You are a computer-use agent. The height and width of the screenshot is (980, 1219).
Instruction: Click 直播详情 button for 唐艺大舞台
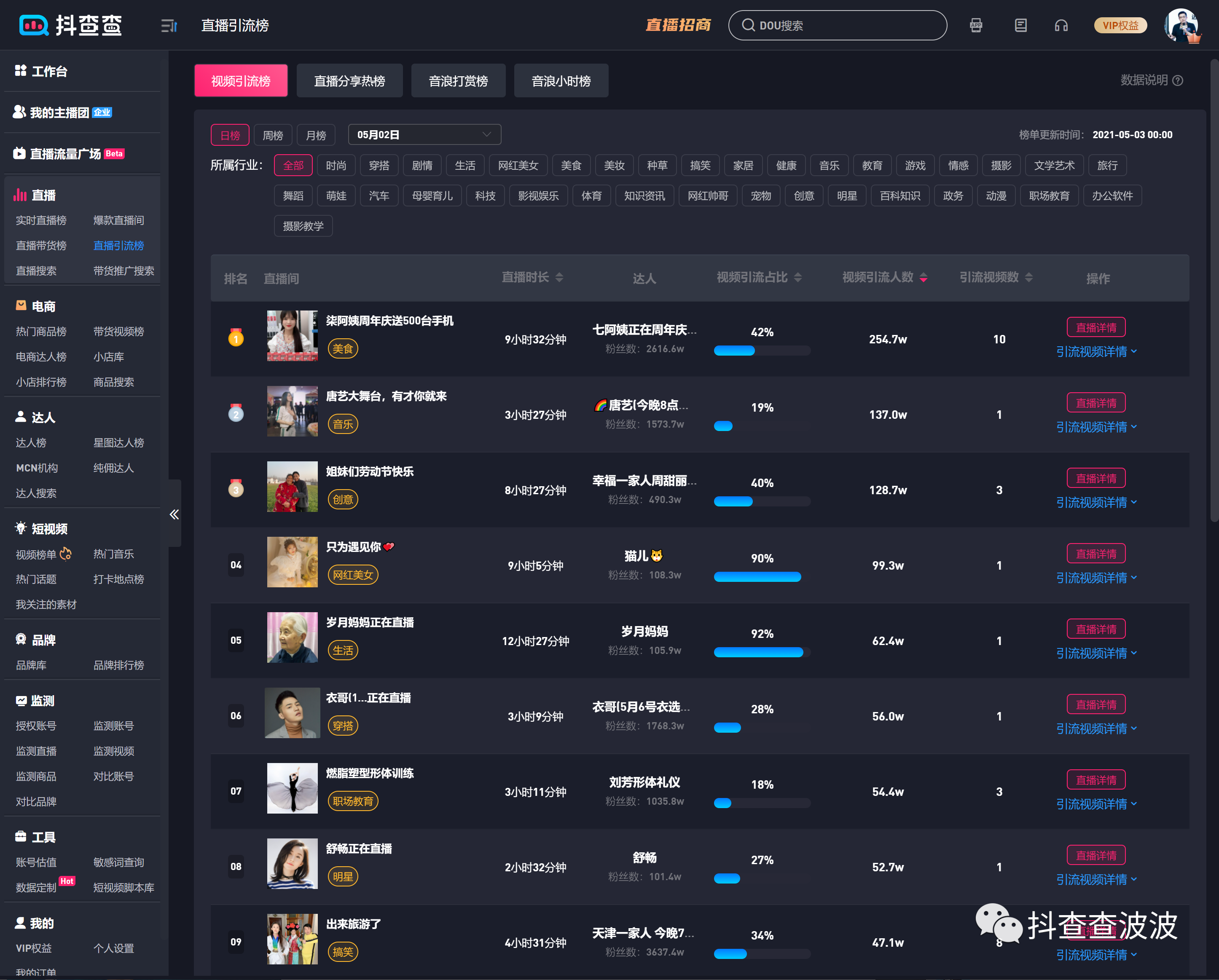[x=1096, y=403]
